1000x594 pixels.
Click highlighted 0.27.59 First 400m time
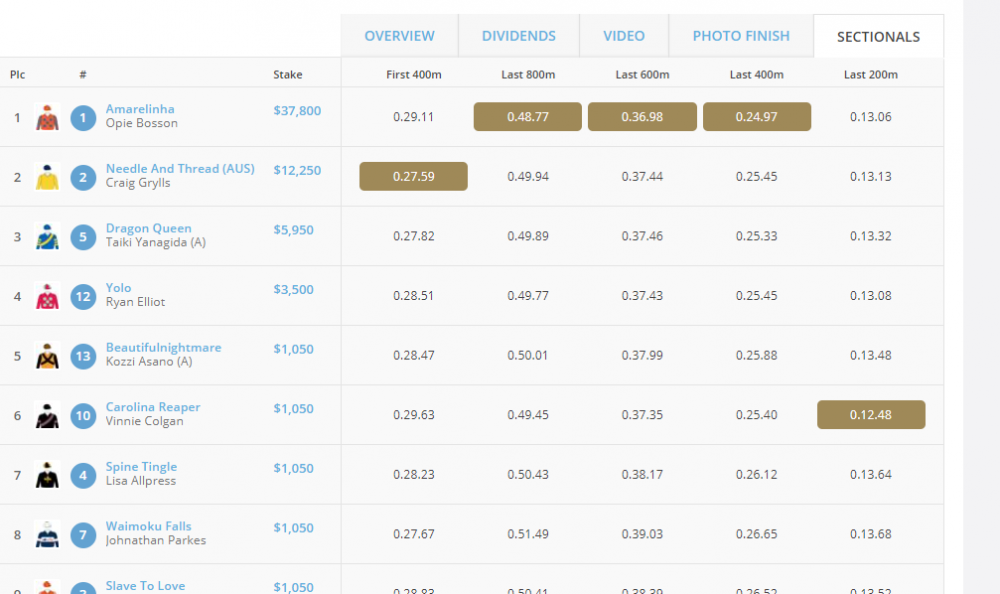[413, 176]
